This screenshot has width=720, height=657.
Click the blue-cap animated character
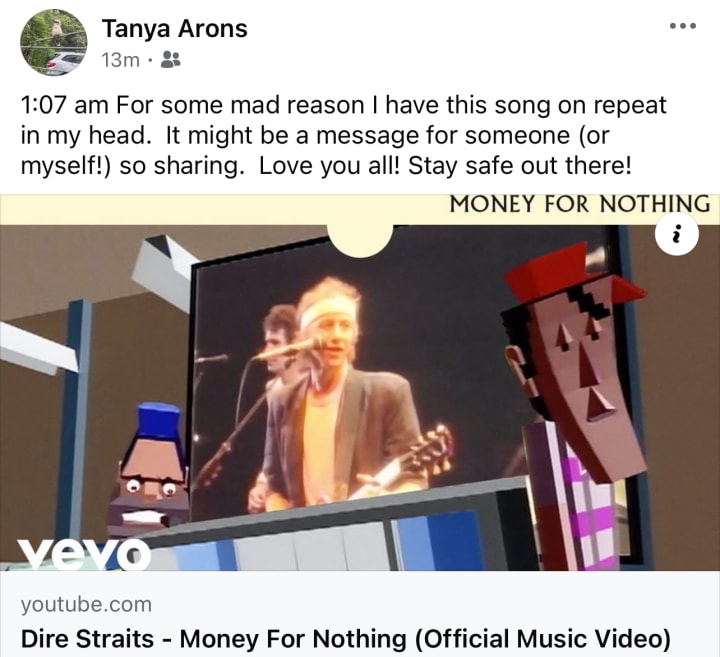click(x=150, y=471)
